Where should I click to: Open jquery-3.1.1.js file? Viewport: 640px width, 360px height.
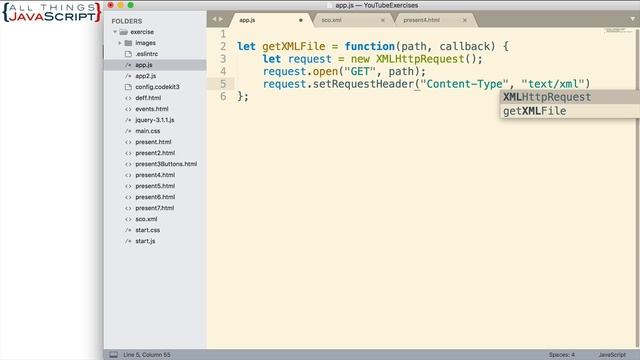155,120
